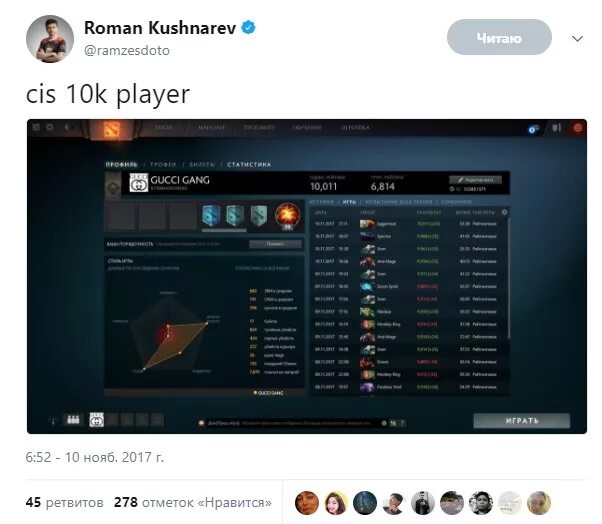Select the ПРОФИЛЬ tab
Image resolution: width=602 pixels, height=524 pixels.
121,165
